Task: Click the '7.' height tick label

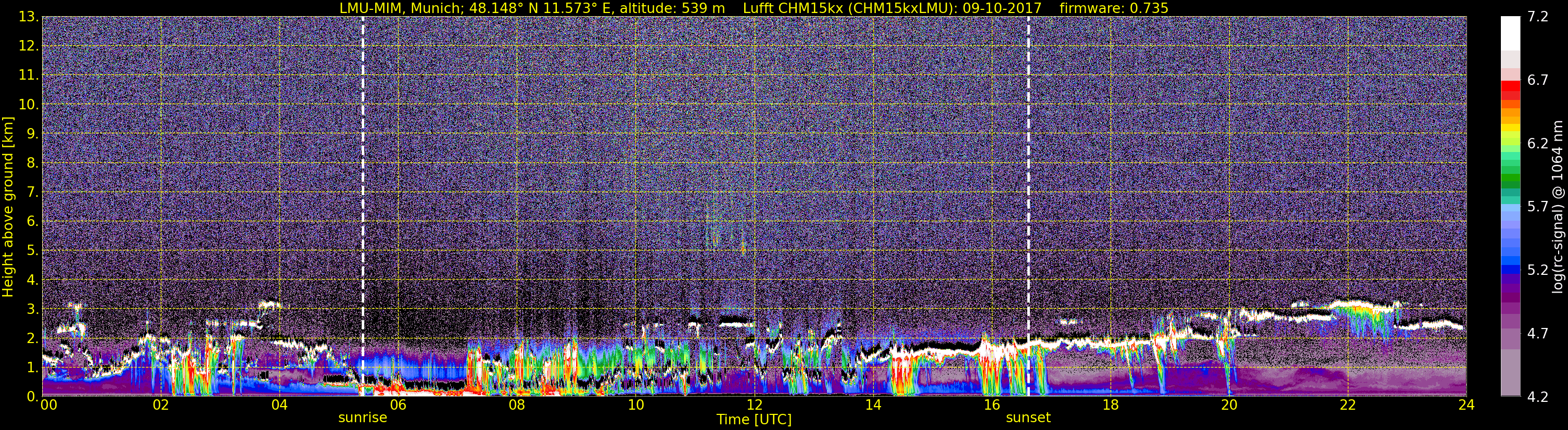Action: pyautogui.click(x=32, y=193)
